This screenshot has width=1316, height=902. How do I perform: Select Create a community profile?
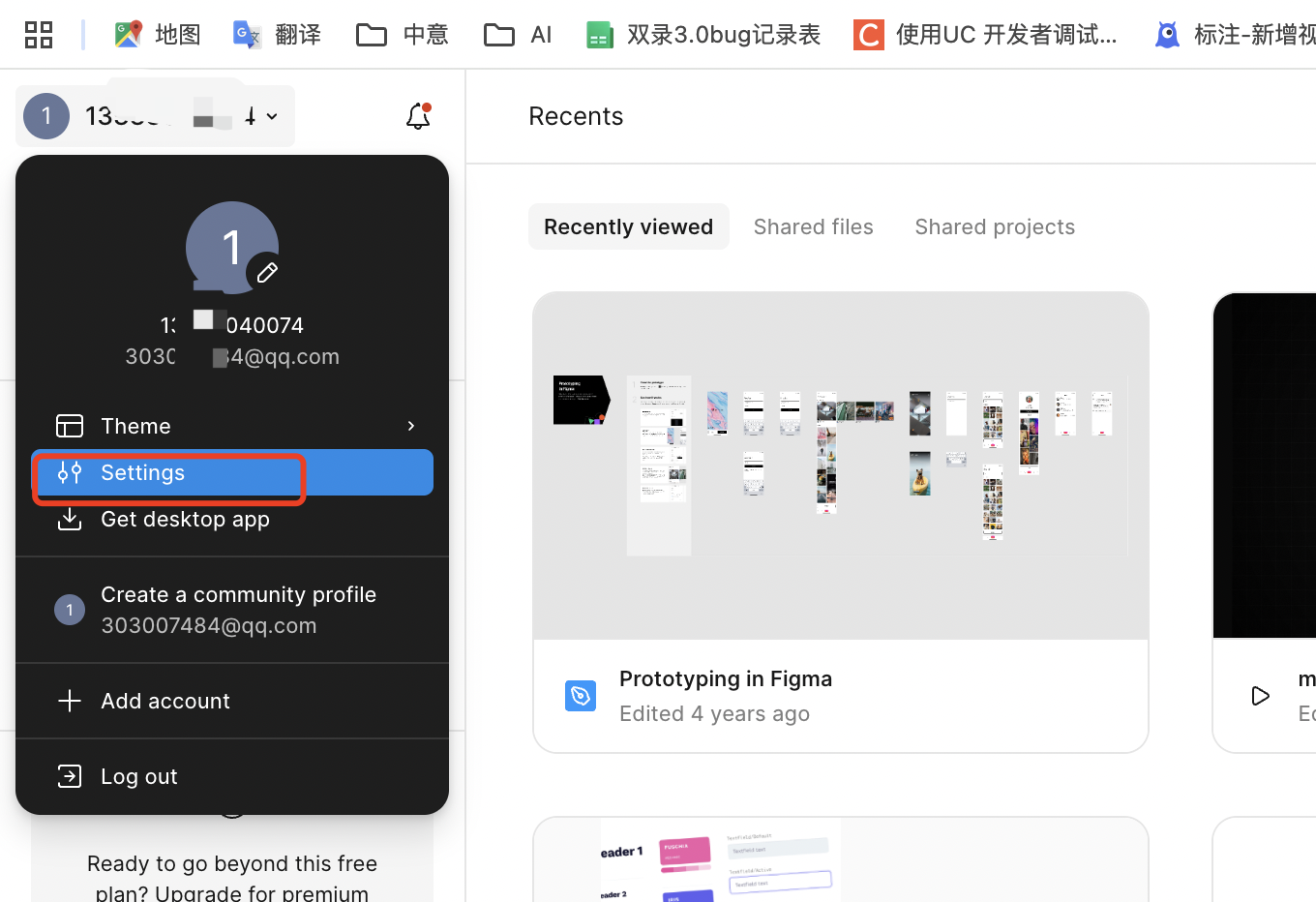pos(232,610)
